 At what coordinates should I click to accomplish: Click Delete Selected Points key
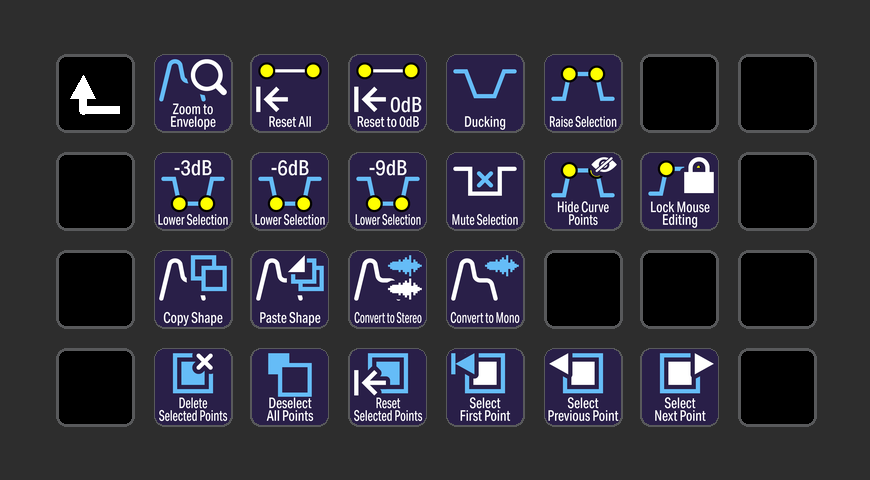[193, 387]
